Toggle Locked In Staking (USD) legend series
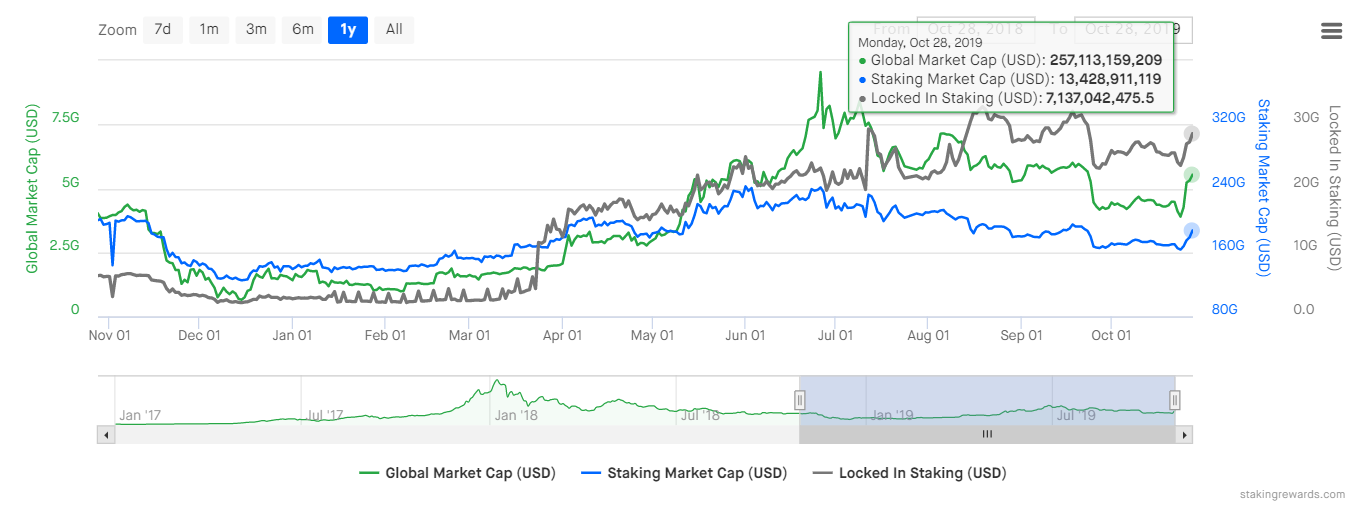 909,473
